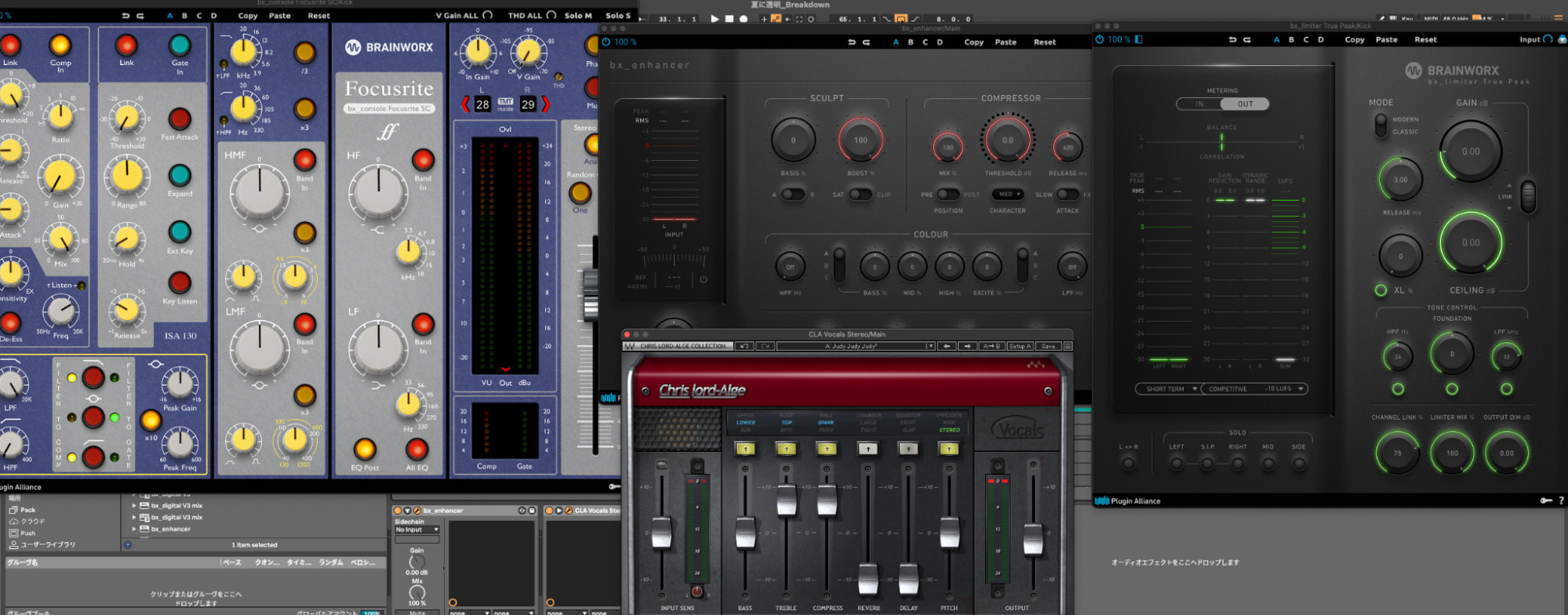The image size is (1568, 615).
Task: Click transport play button in Ableton header
Action: 715,19
